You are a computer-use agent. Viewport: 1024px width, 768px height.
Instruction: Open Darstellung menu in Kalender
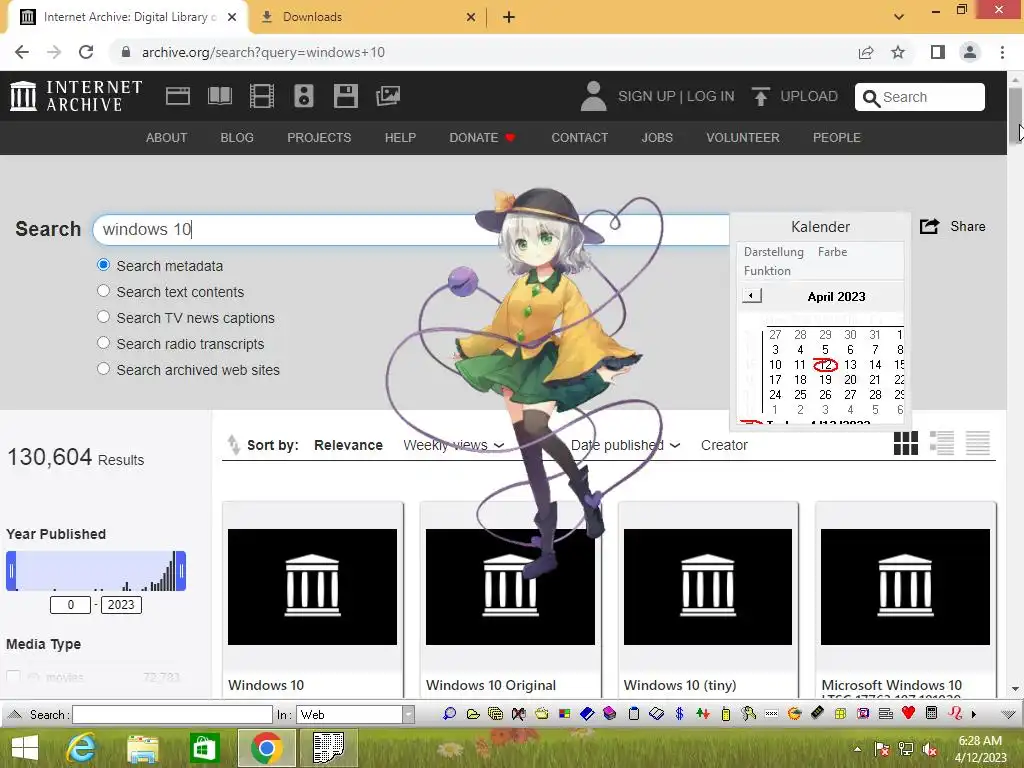(x=773, y=252)
